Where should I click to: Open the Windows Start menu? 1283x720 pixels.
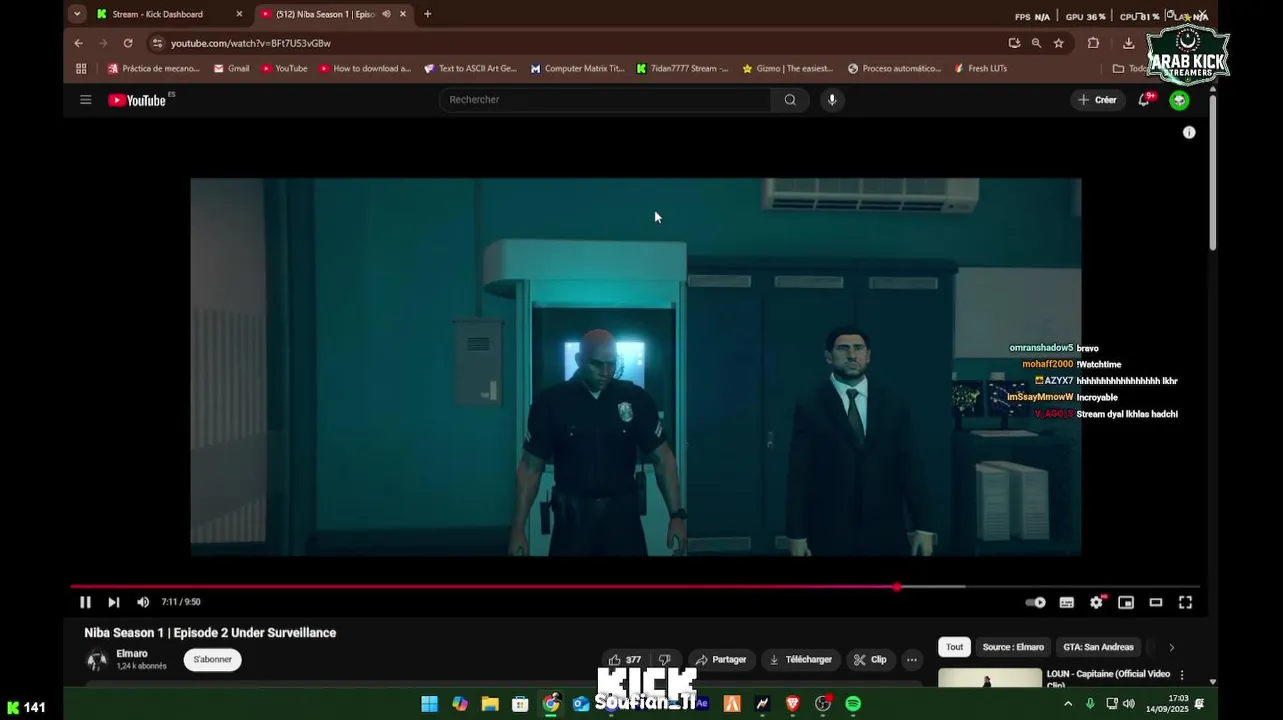[x=429, y=704]
